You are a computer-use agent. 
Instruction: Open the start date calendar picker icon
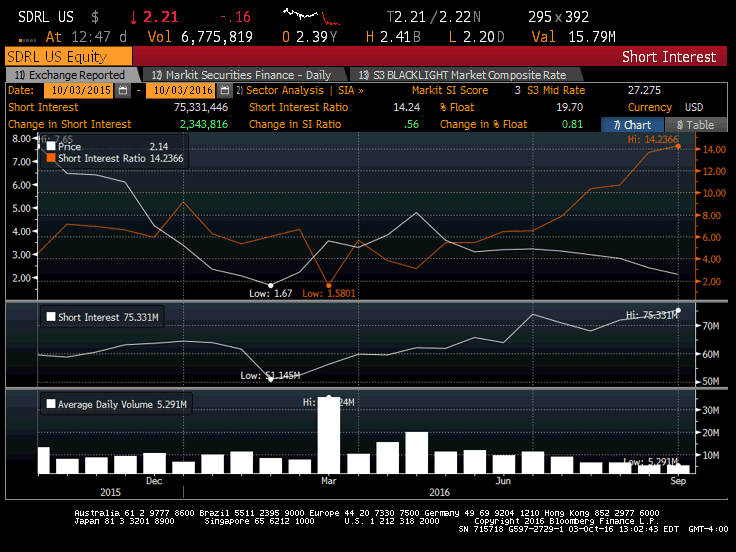click(123, 90)
